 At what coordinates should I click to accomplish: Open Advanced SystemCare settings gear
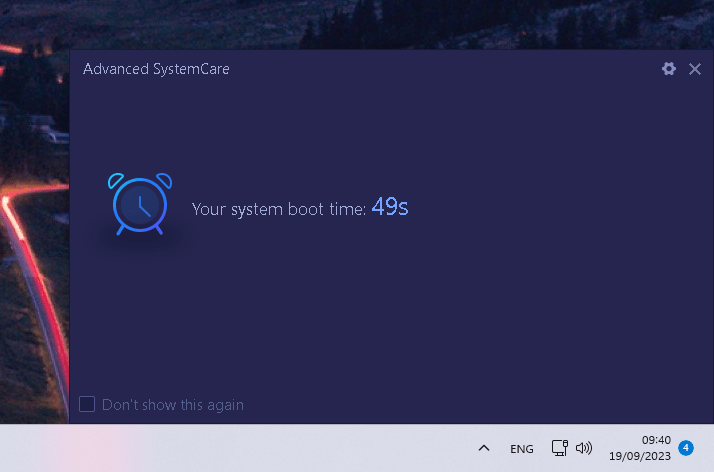click(668, 69)
